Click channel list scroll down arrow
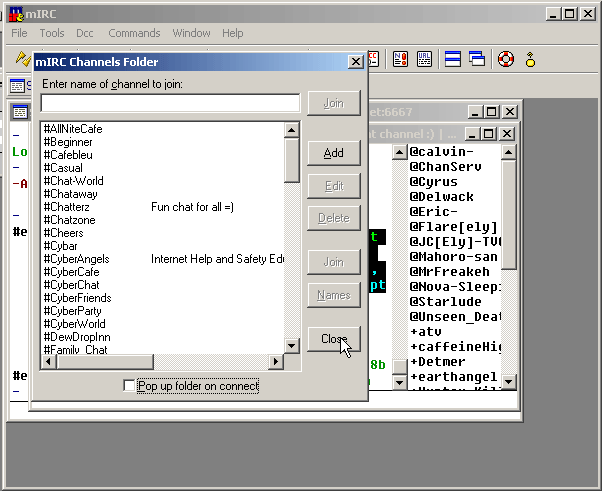The height and width of the screenshot is (491, 602). [x=291, y=346]
